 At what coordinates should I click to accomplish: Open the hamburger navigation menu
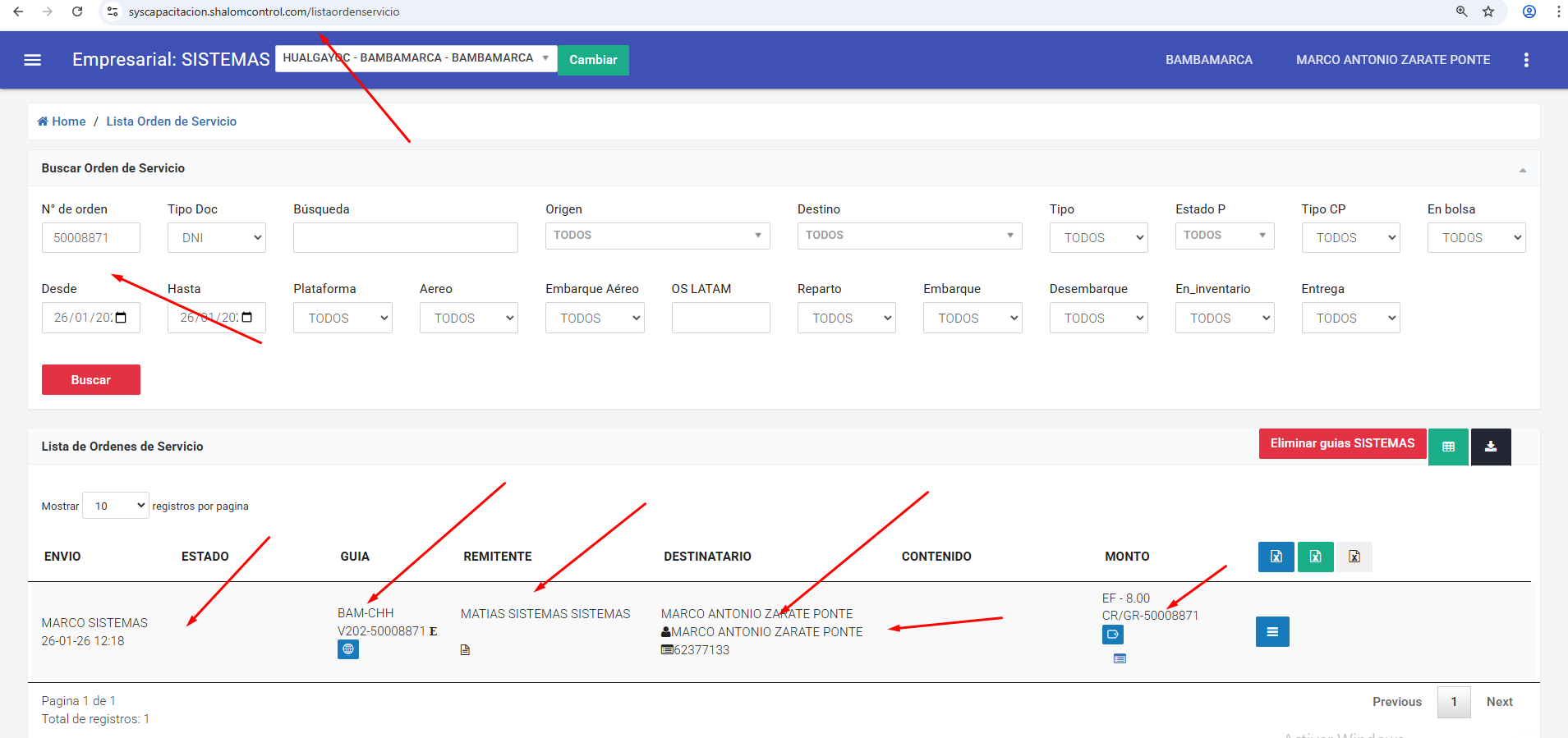pyautogui.click(x=33, y=60)
